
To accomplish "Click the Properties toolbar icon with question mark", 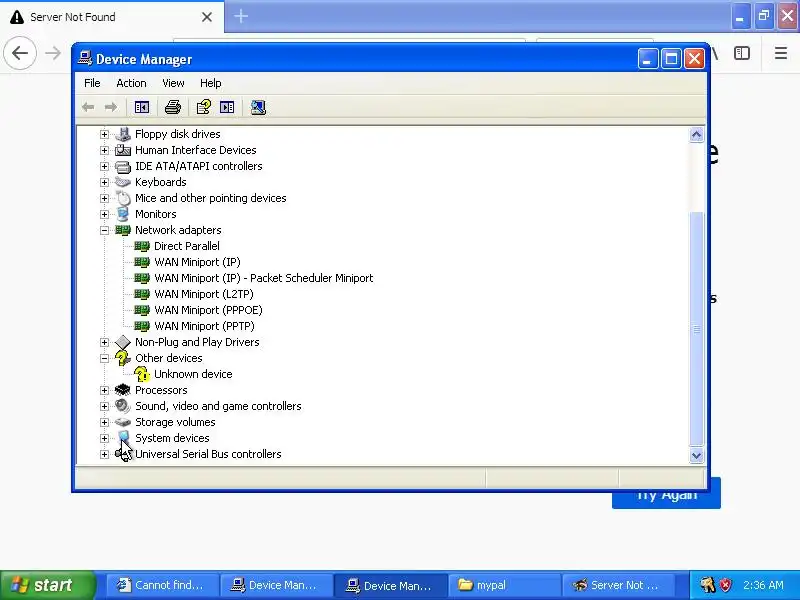I will [203, 107].
